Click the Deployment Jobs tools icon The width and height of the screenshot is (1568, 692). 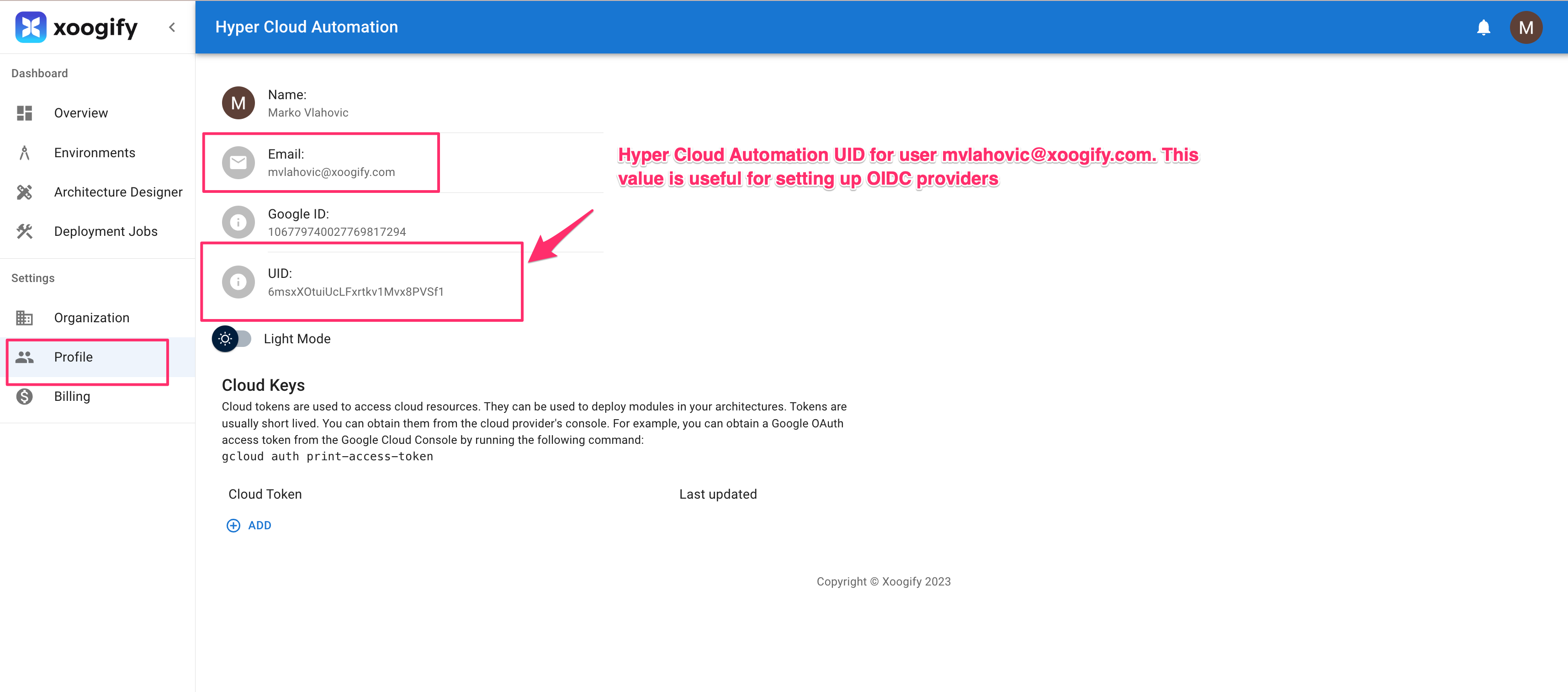pos(24,231)
